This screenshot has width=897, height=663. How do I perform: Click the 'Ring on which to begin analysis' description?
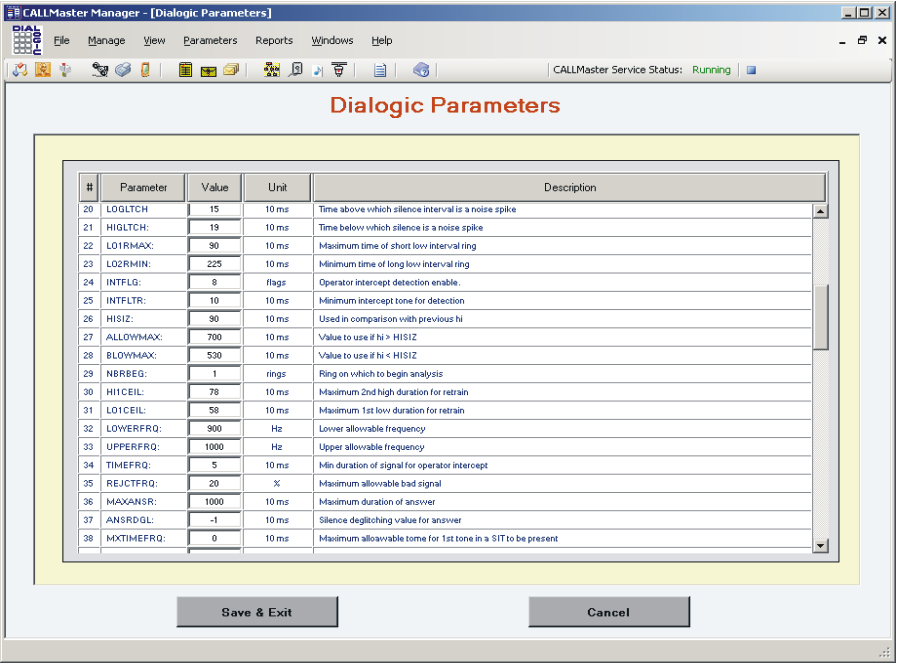point(381,374)
